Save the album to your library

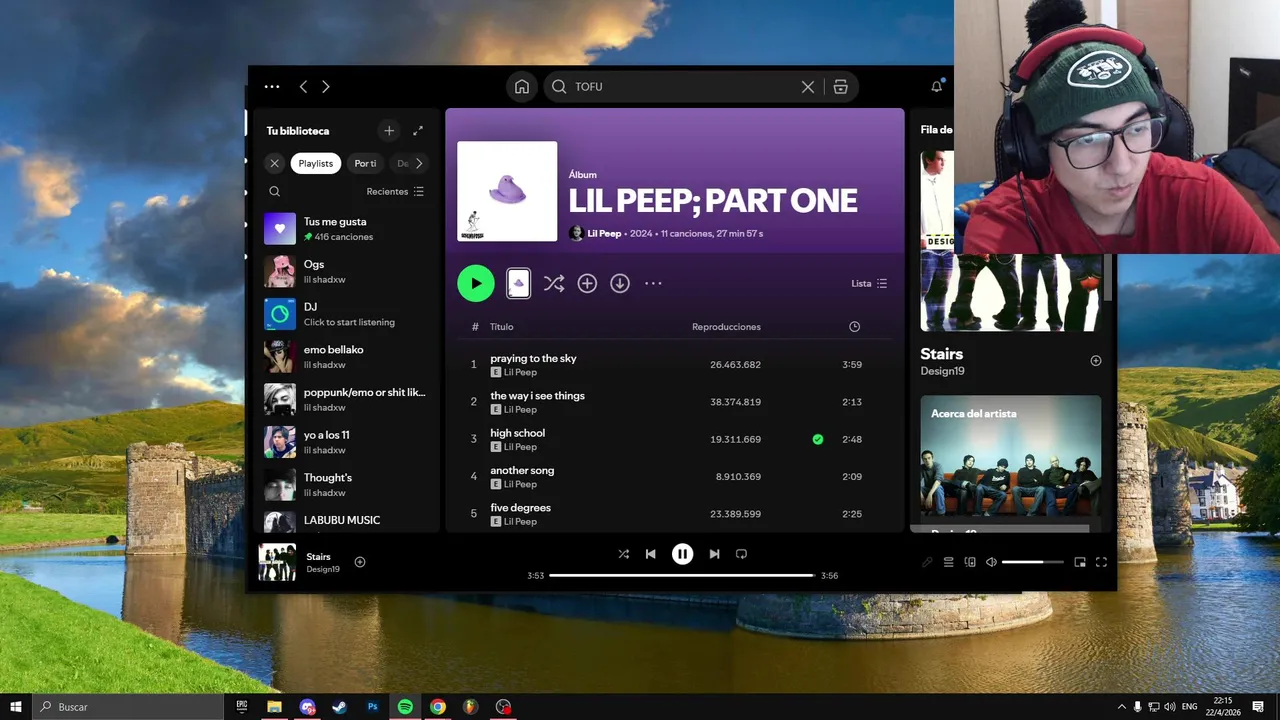tap(587, 284)
